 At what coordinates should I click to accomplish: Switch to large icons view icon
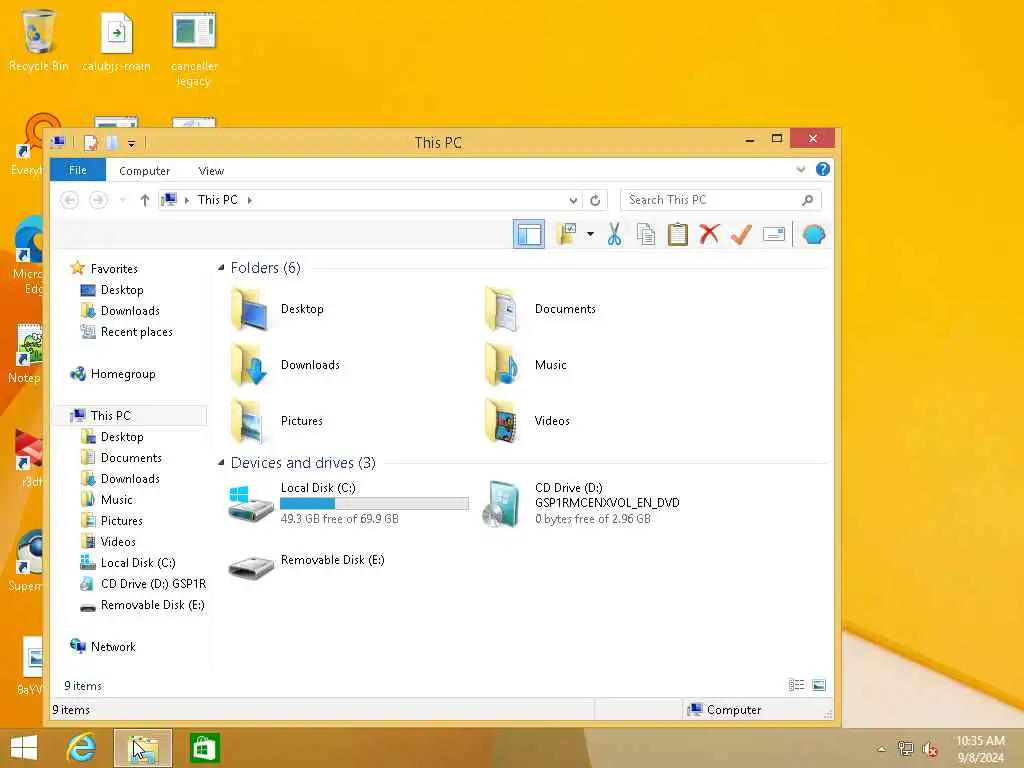818,684
